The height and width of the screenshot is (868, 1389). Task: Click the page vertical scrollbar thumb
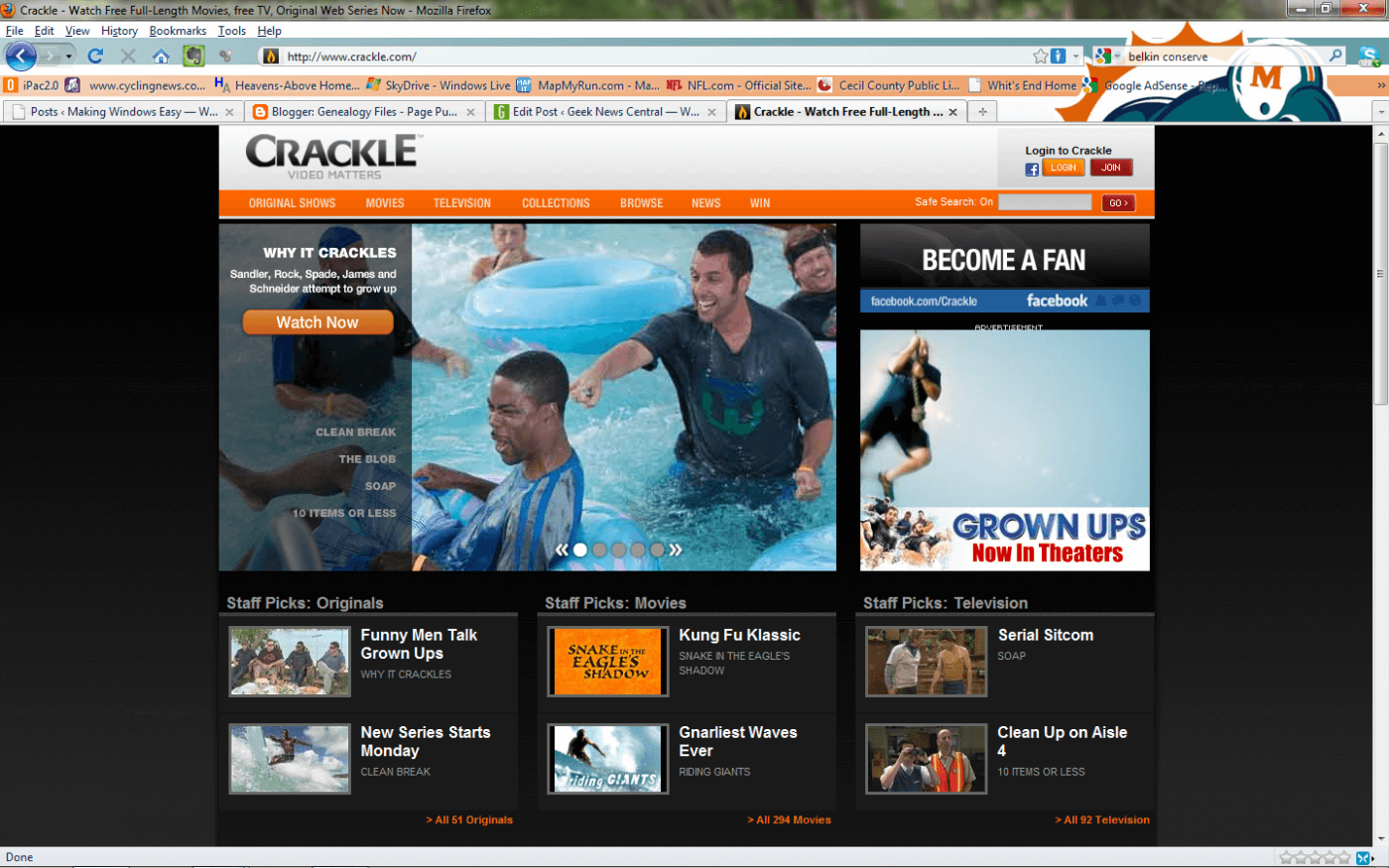(x=1380, y=273)
